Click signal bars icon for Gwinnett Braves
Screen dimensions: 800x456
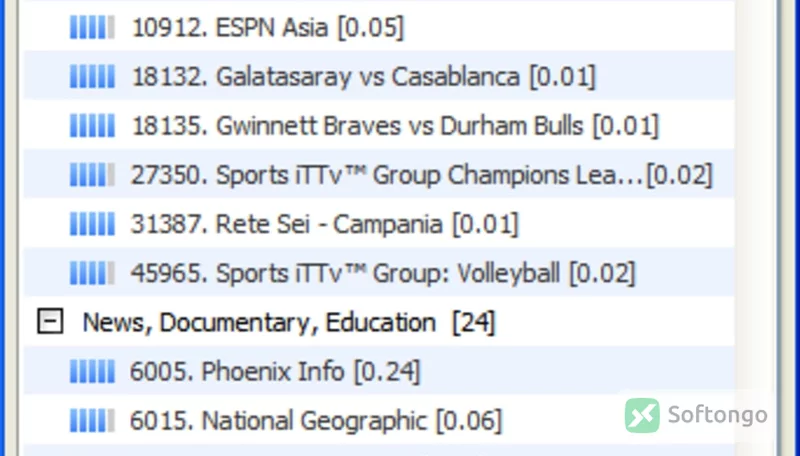pos(92,125)
